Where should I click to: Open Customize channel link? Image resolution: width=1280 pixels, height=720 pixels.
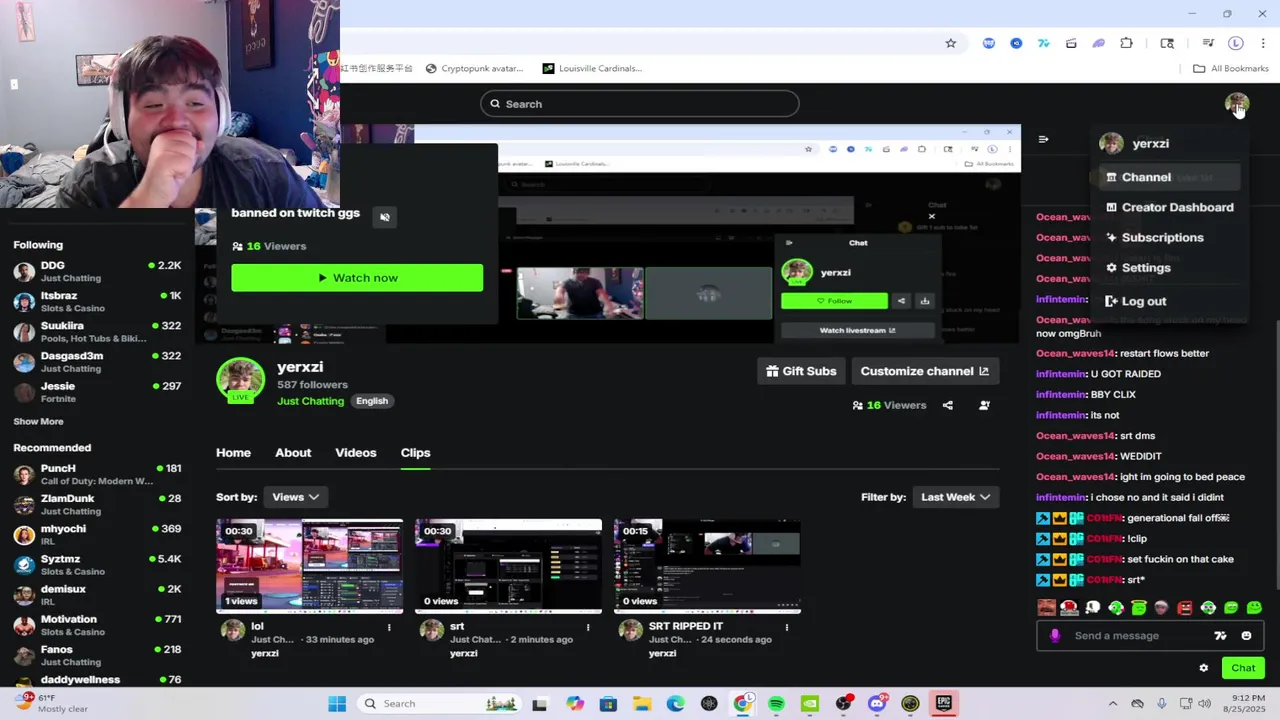(x=925, y=371)
